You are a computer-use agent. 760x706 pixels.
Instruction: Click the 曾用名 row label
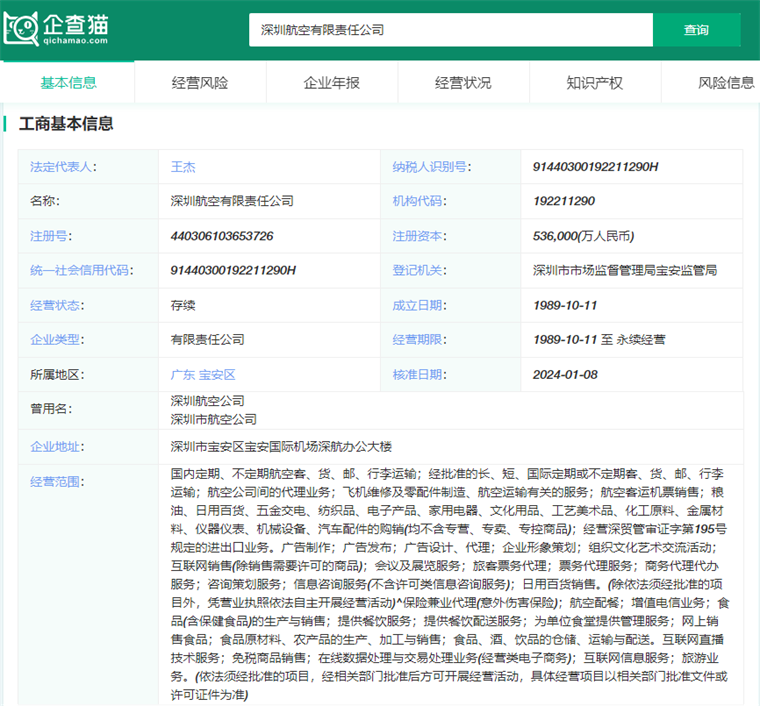click(x=51, y=409)
